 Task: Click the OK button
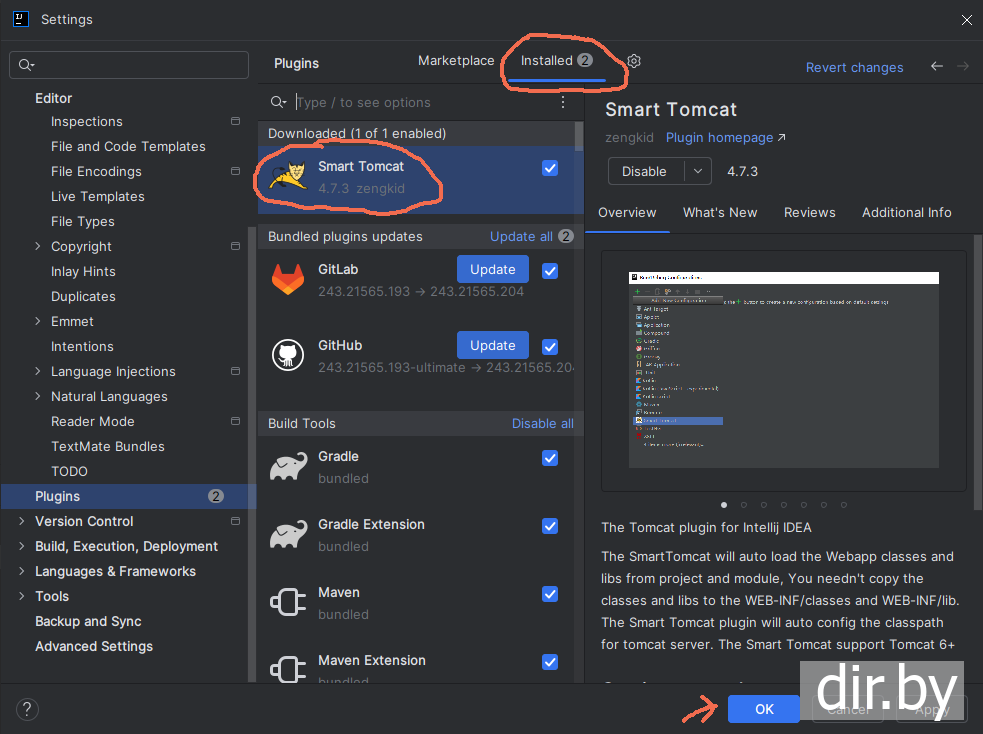pos(764,709)
